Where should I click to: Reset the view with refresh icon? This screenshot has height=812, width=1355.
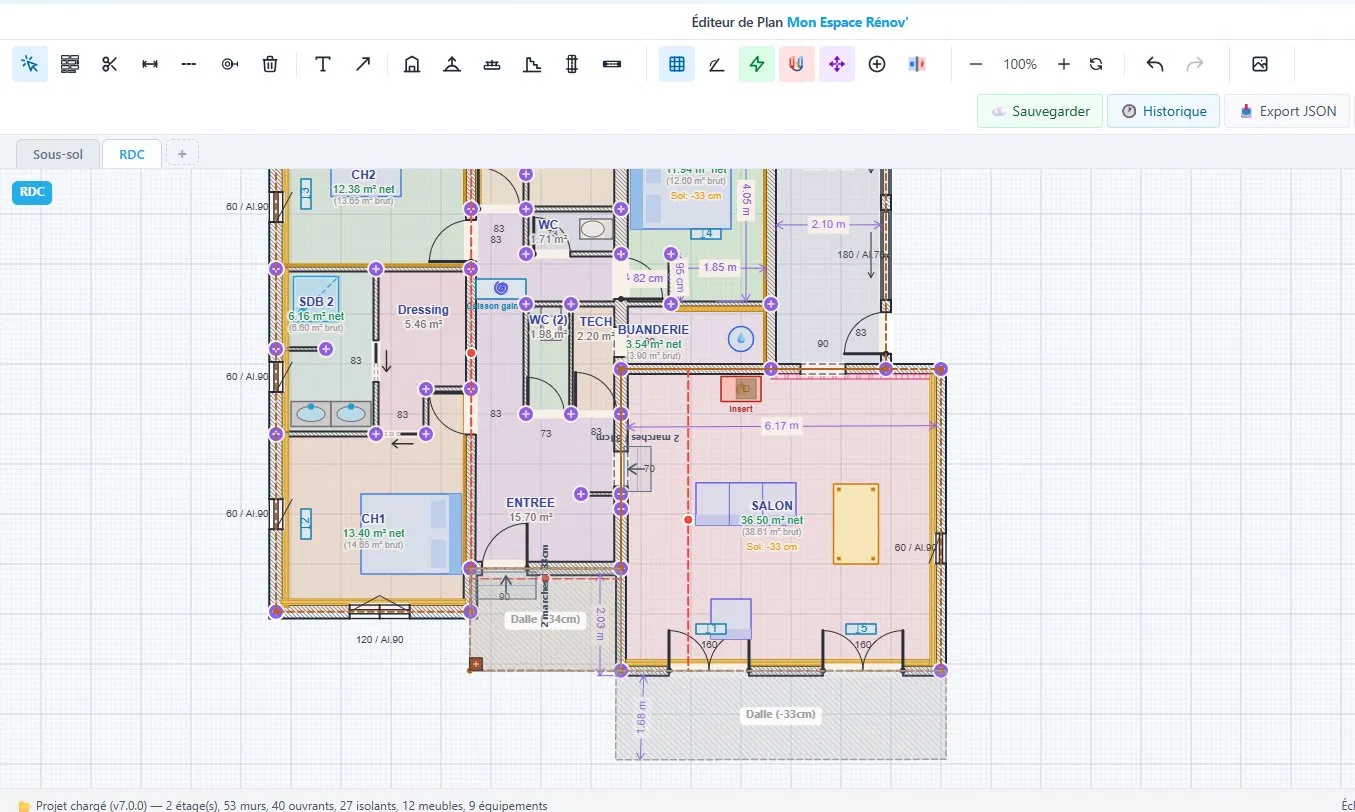[1096, 64]
